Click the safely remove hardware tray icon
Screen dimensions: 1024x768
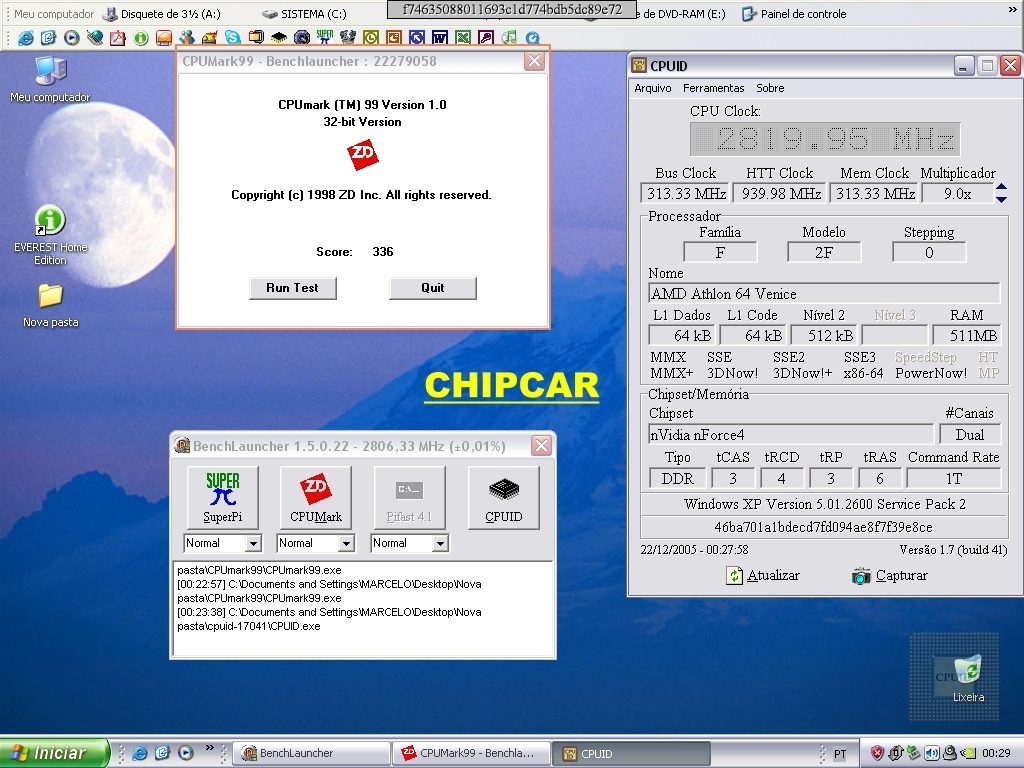click(x=914, y=753)
